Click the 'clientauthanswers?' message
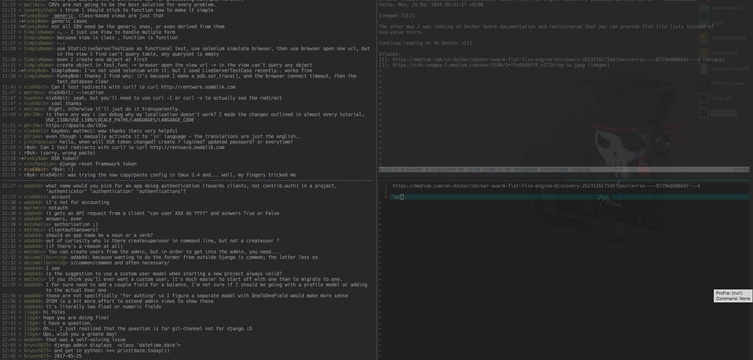The height and width of the screenshot is (360, 753). (x=73, y=230)
